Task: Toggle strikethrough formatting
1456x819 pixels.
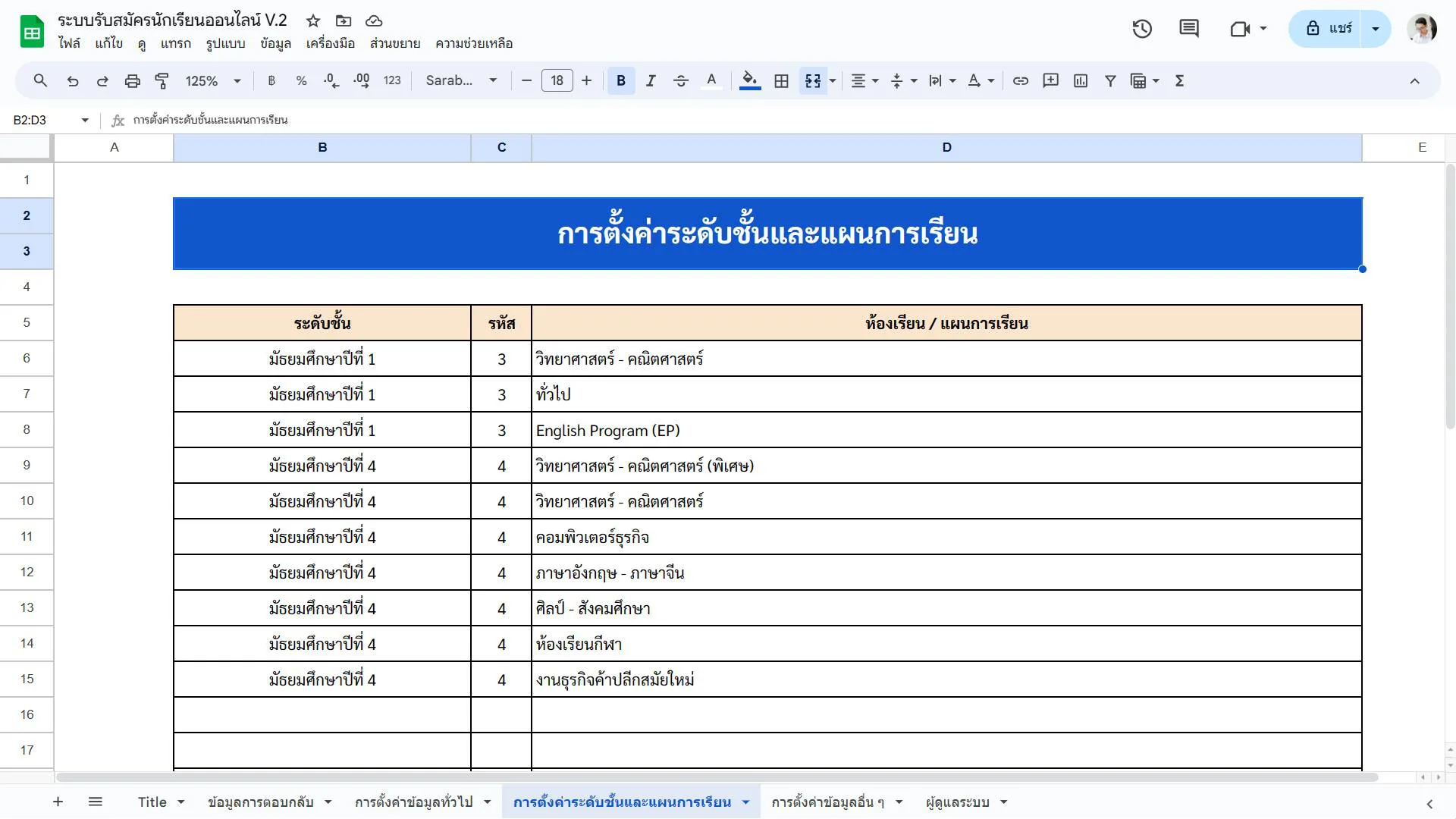Action: (681, 80)
